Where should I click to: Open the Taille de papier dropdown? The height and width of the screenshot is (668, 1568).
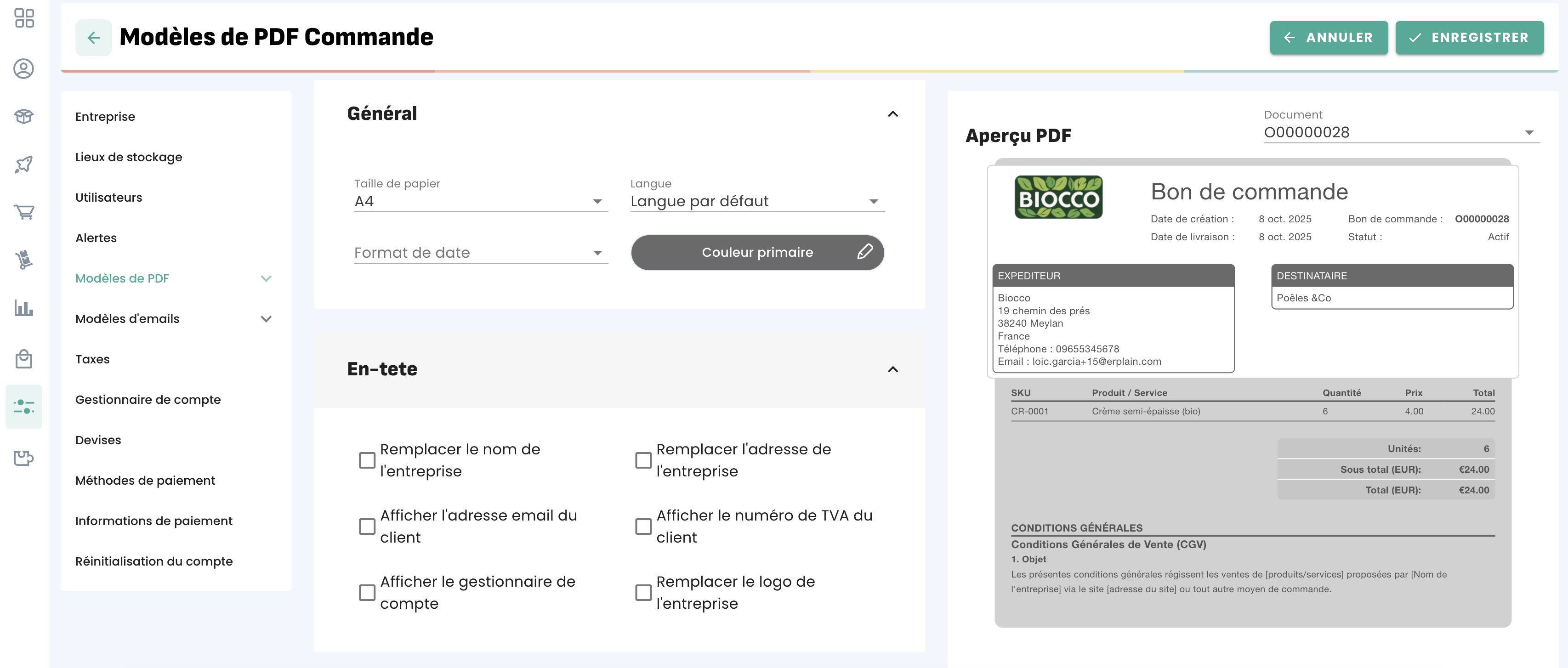click(x=480, y=201)
